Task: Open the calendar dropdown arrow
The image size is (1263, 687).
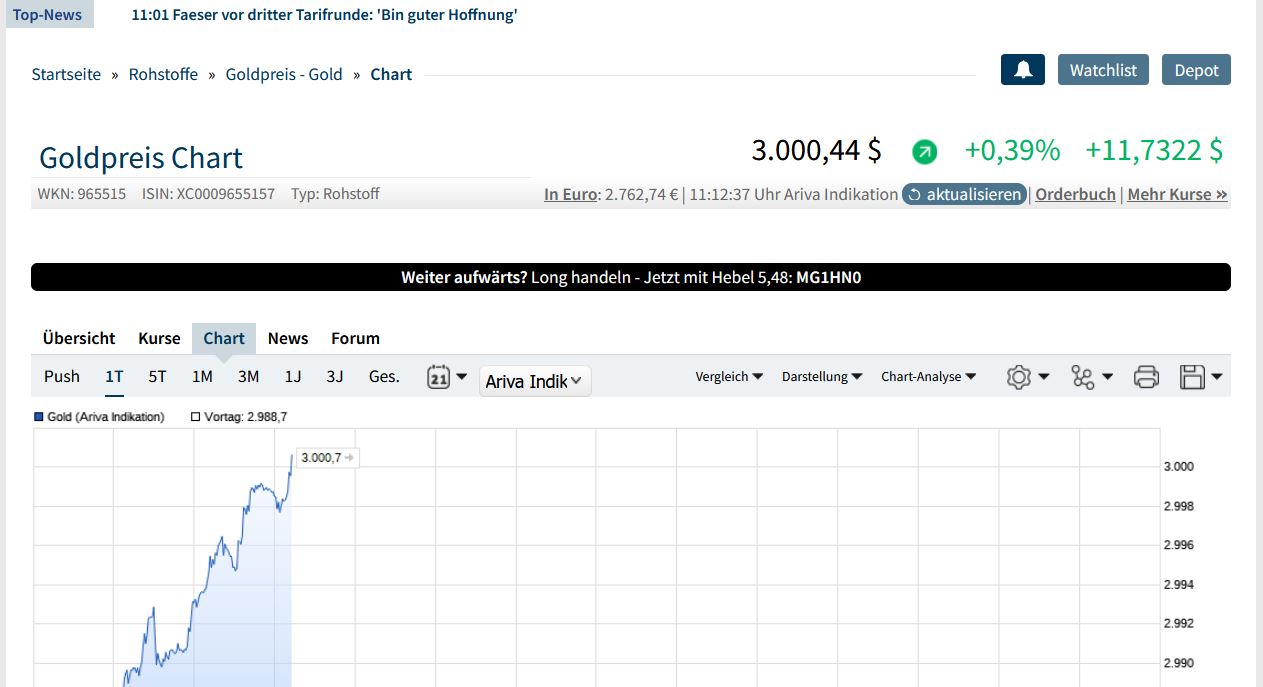Action: 461,377
